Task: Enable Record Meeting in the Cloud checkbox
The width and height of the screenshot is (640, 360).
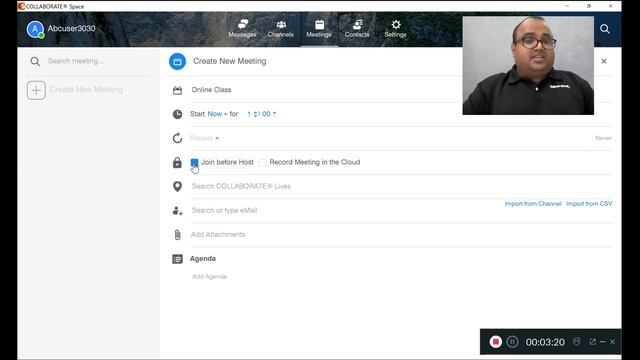Action: 263,162
